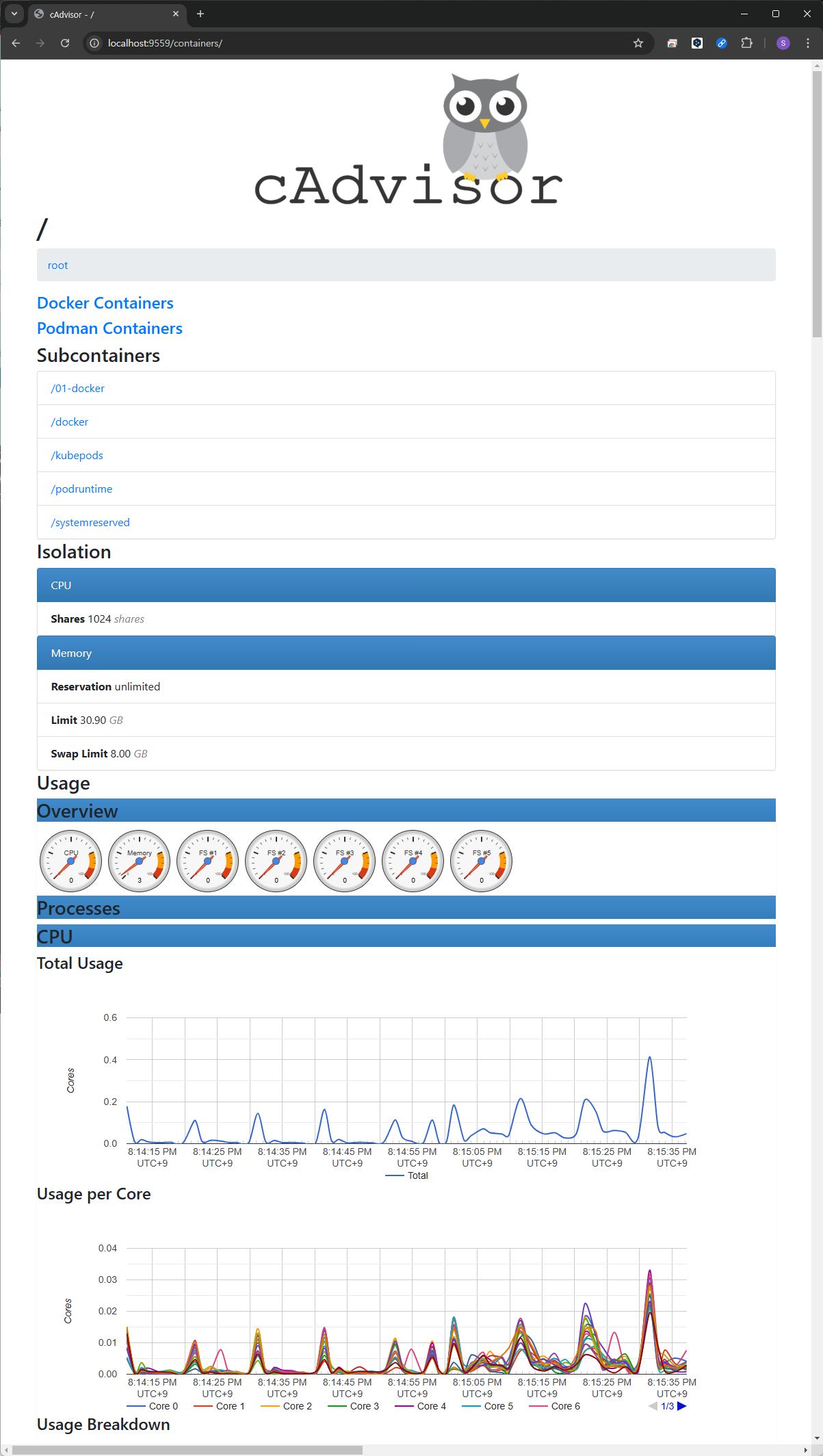This screenshot has height=1456, width=823.
Task: Open a new browser tab
Action: 200,14
